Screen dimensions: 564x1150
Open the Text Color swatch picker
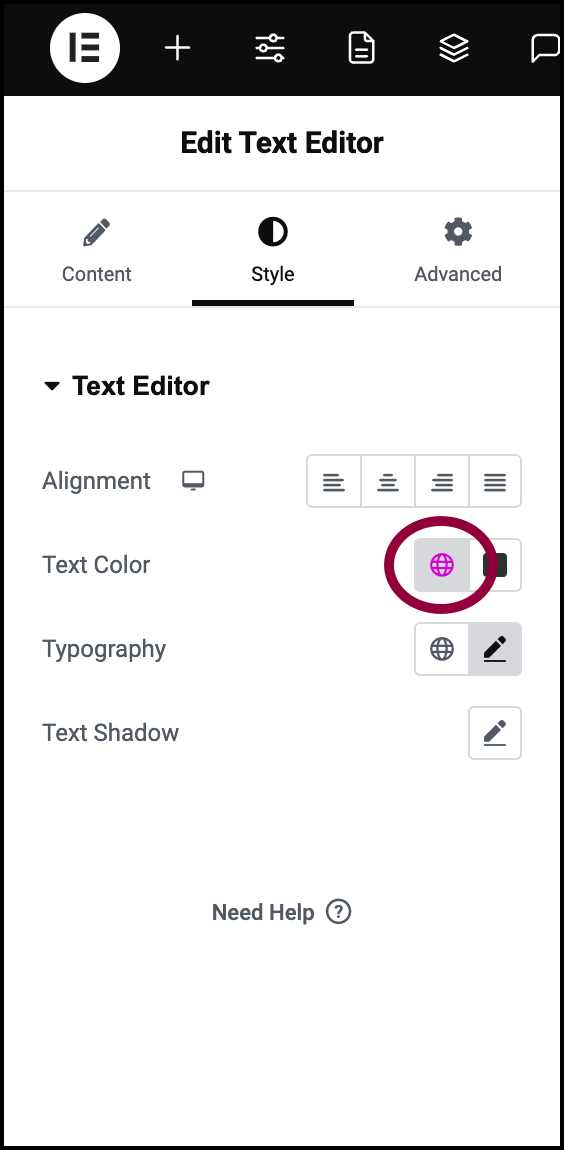tap(496, 565)
